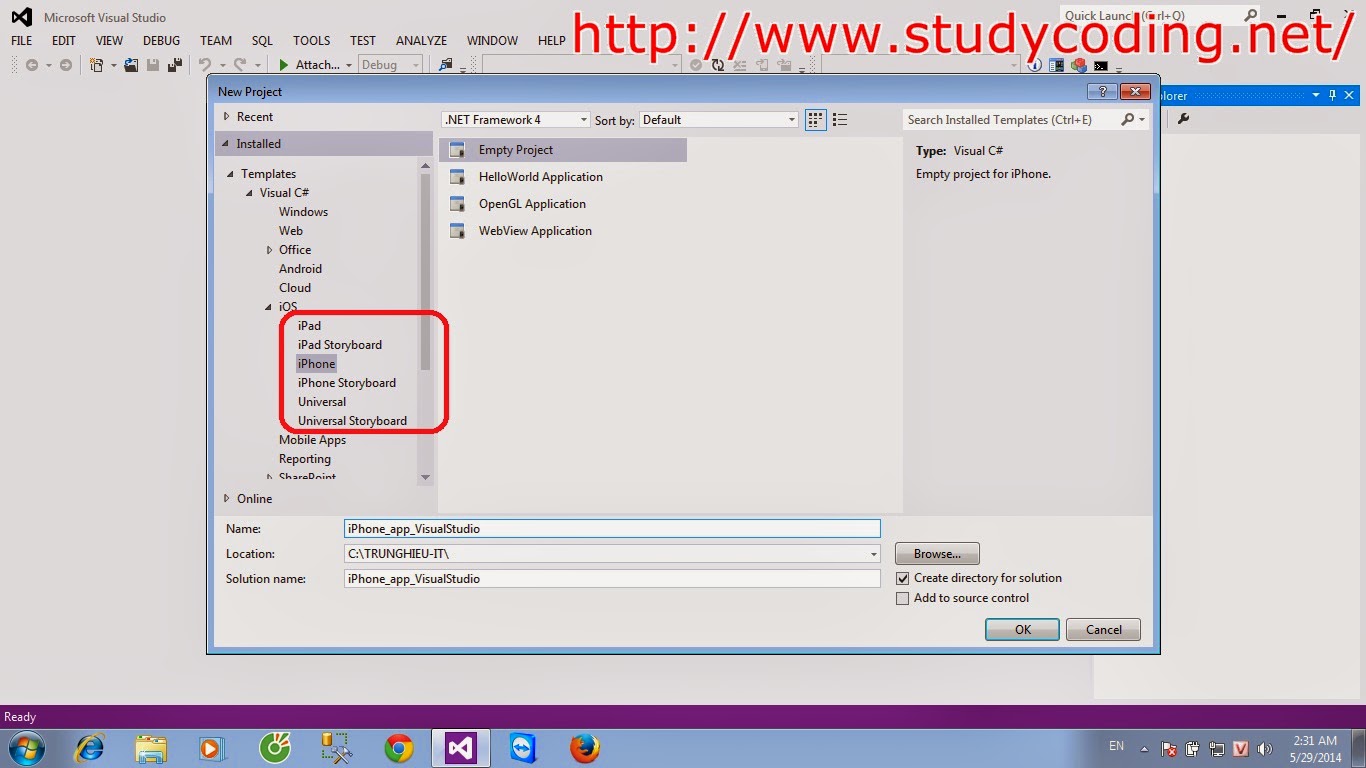
Task: Open Firefox from the taskbar
Action: pos(584,748)
